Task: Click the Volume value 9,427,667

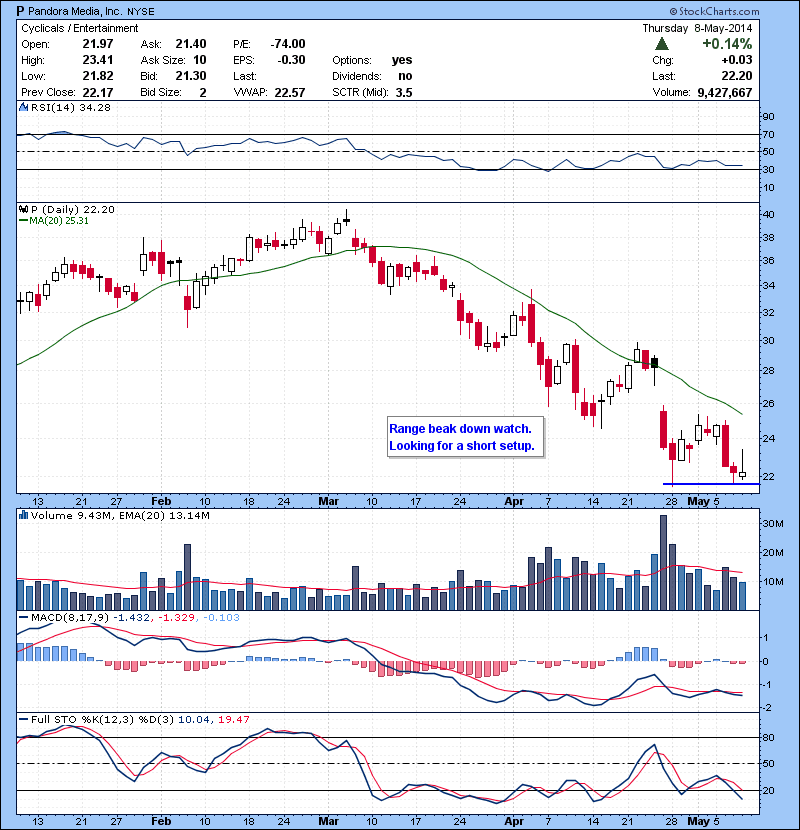Action: coord(725,92)
